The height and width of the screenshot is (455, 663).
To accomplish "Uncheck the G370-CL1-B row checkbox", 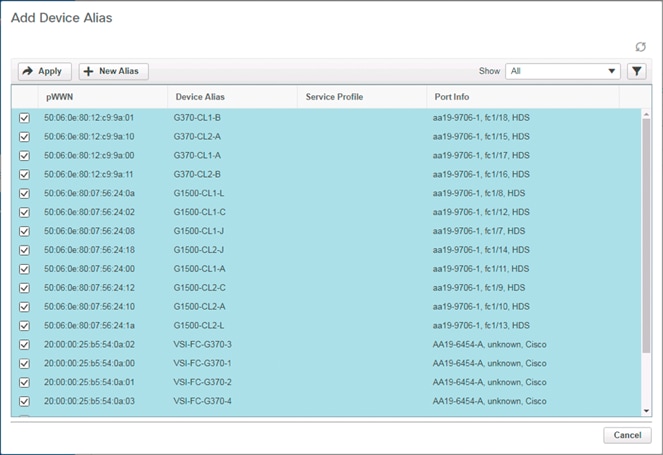I will coord(25,118).
